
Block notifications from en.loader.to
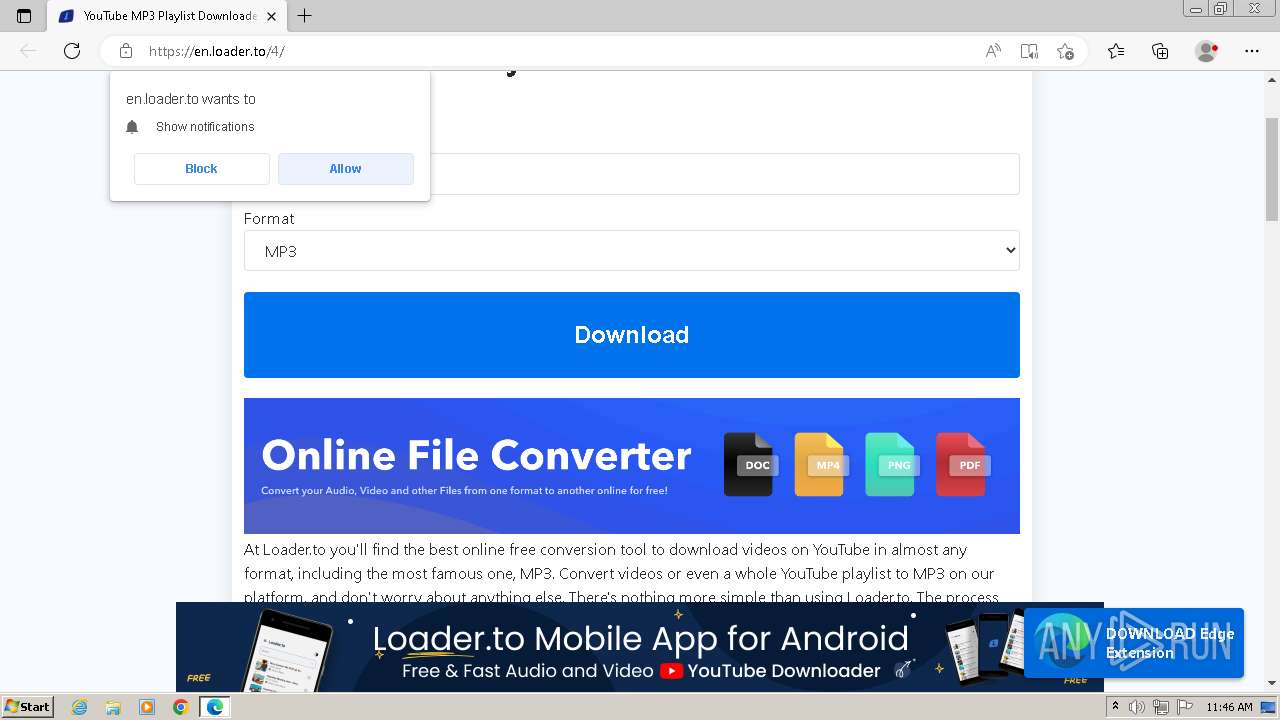tap(201, 169)
